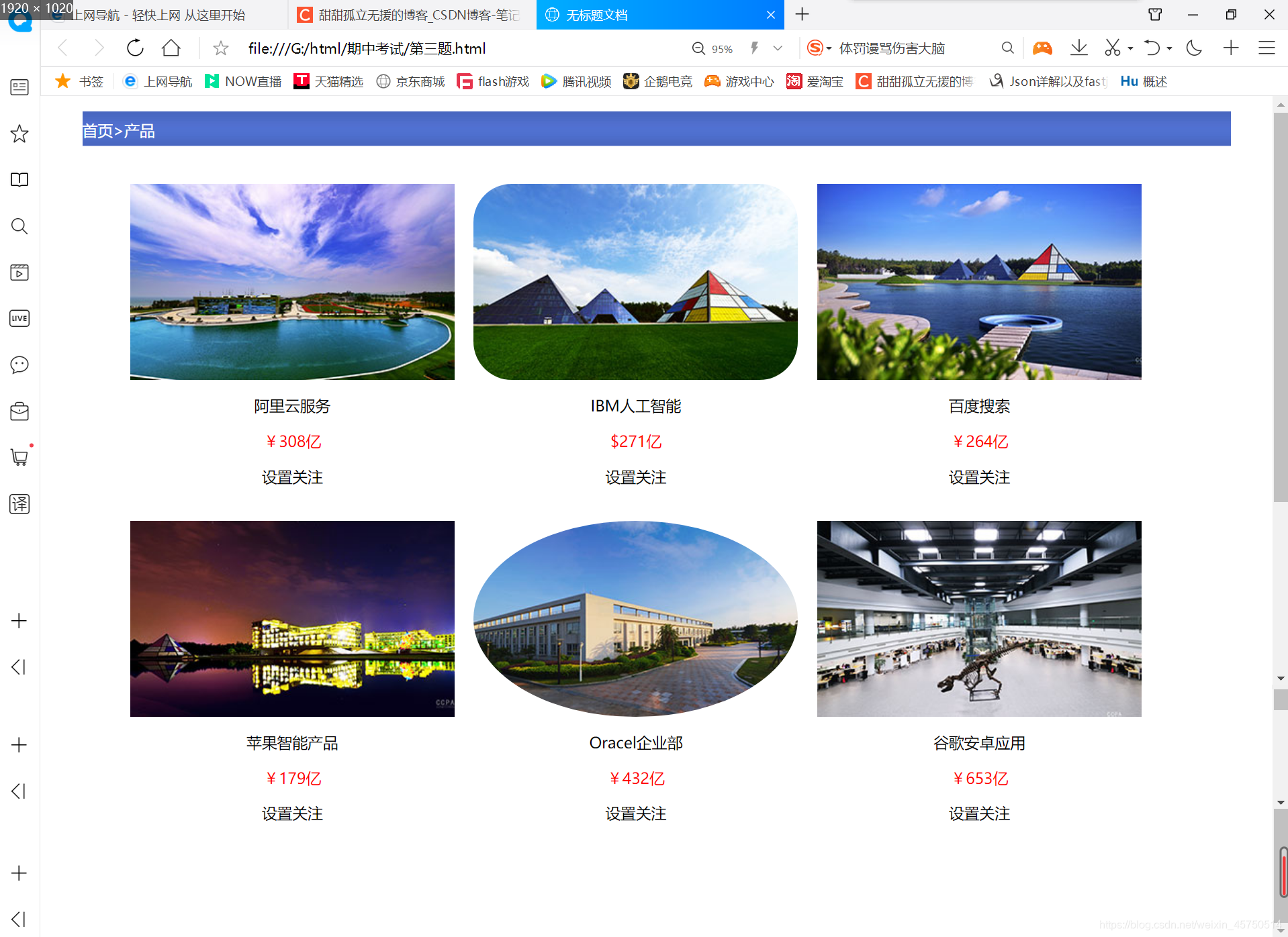Toggle night mode moon icon

click(x=1194, y=48)
